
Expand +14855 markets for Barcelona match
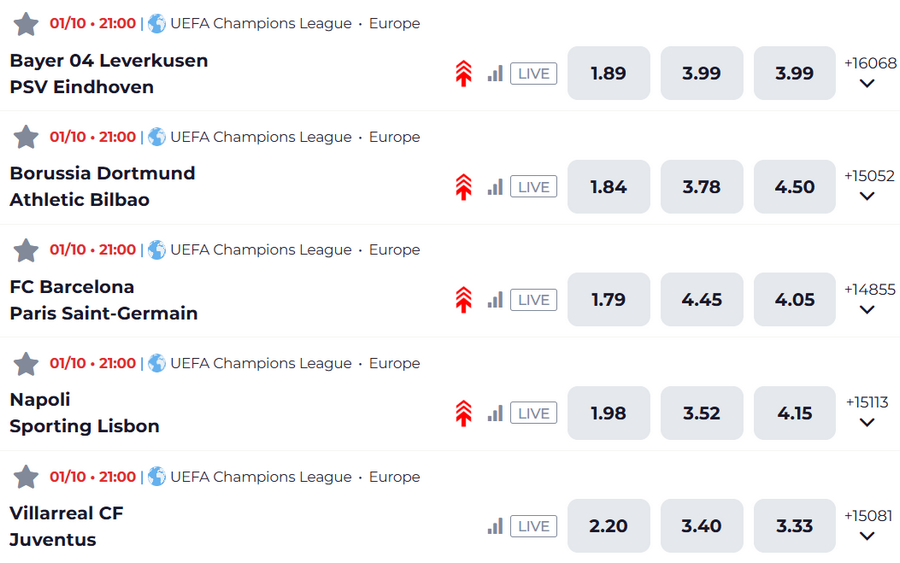tap(868, 299)
